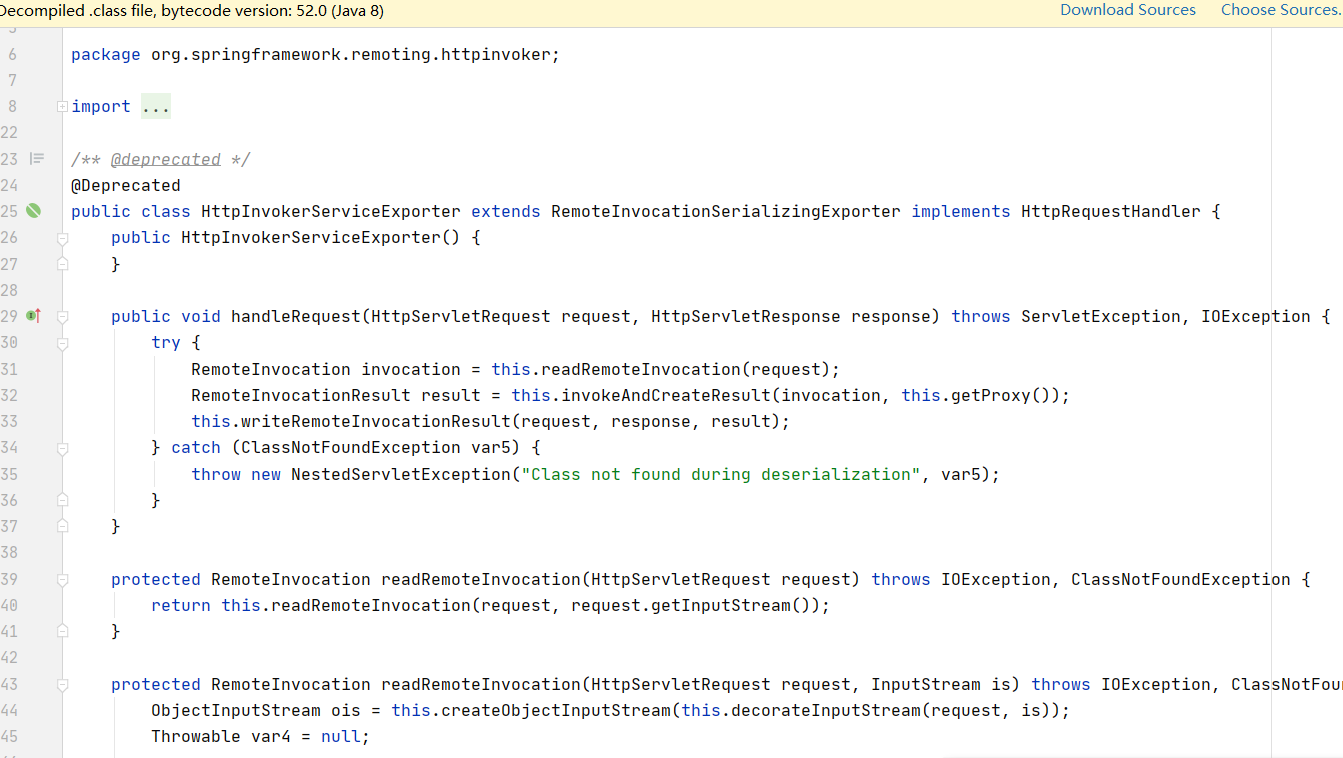Screen dimensions: 1343x758
Task: Collapse handleRequest method fold on line 29
Action: click(62, 316)
